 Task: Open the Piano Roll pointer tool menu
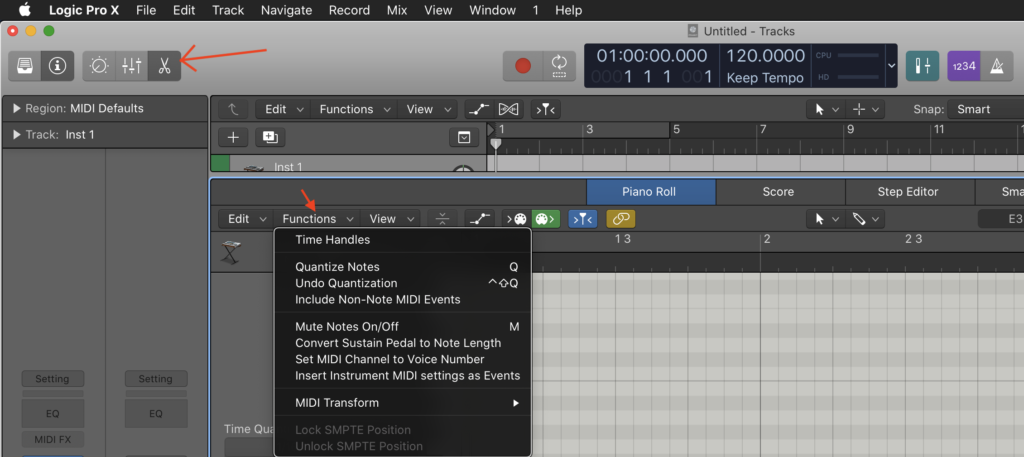[x=825, y=219]
